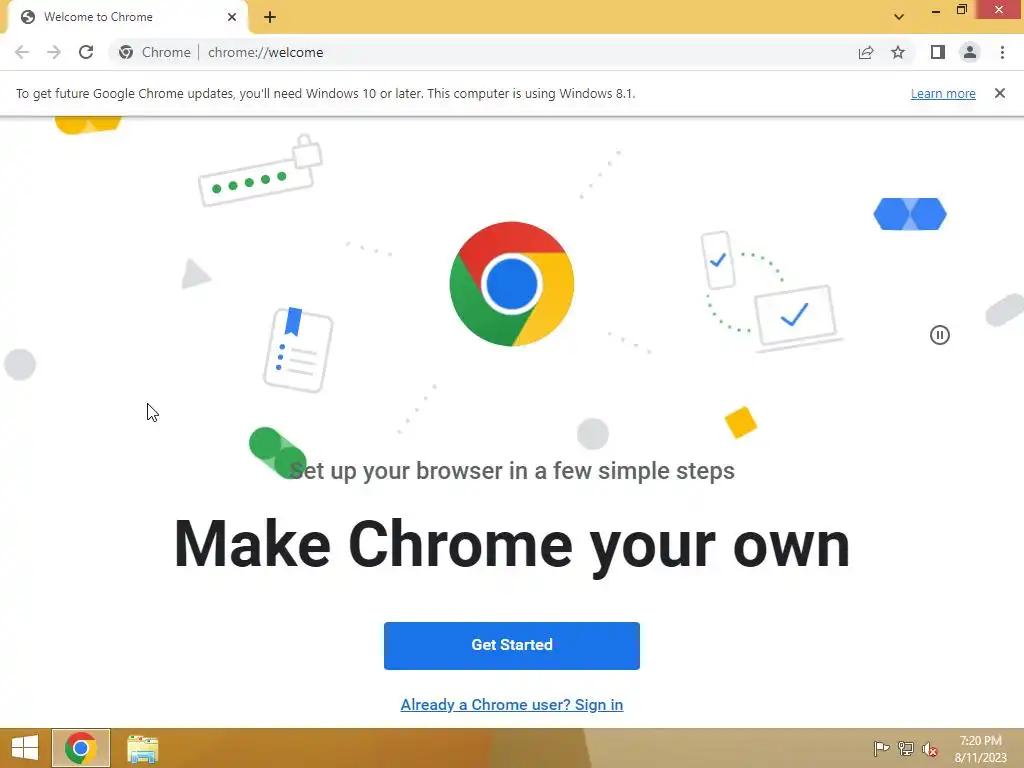Screen dimensions: 1024x768
Task: Open the profile avatar menu
Action: pyautogui.click(x=970, y=52)
